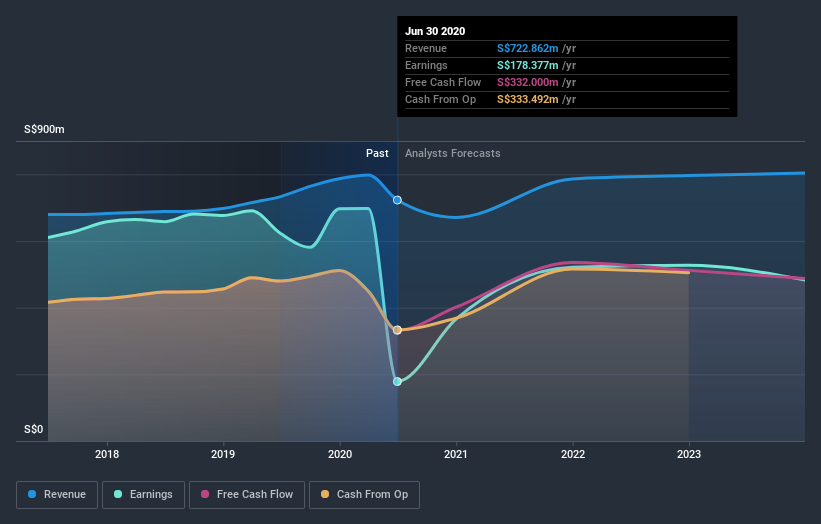821x524 pixels.
Task: Click the Cash From Op data point at Jun 30 2020
Action: [x=397, y=330]
